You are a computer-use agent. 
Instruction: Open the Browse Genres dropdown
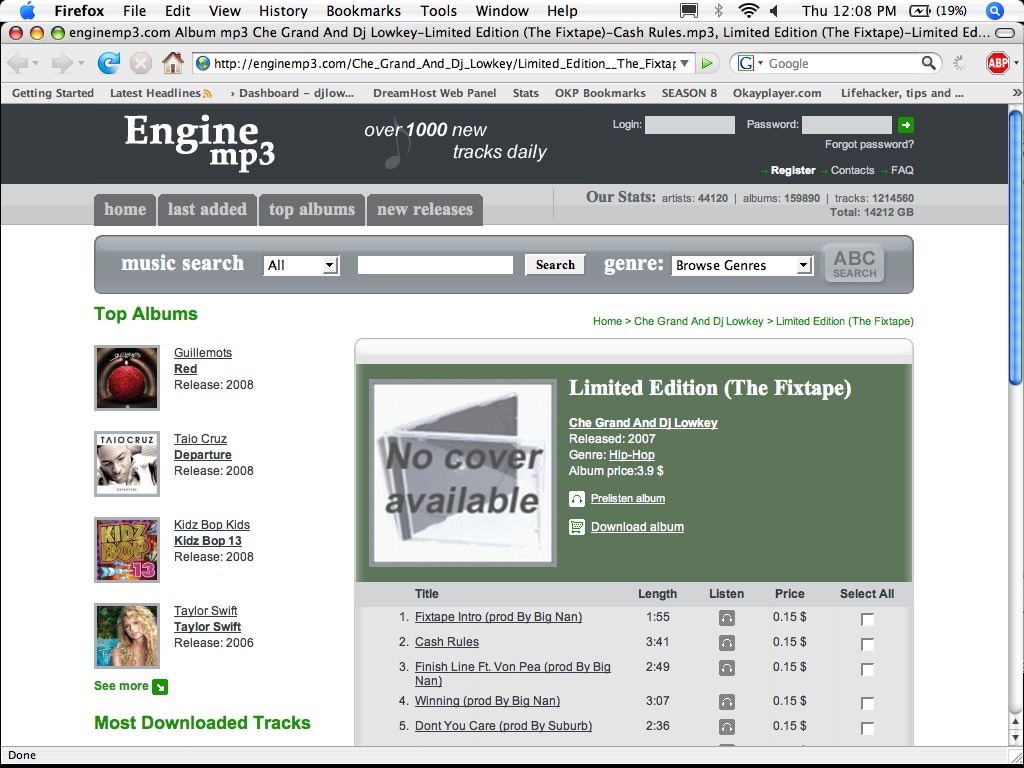point(743,265)
